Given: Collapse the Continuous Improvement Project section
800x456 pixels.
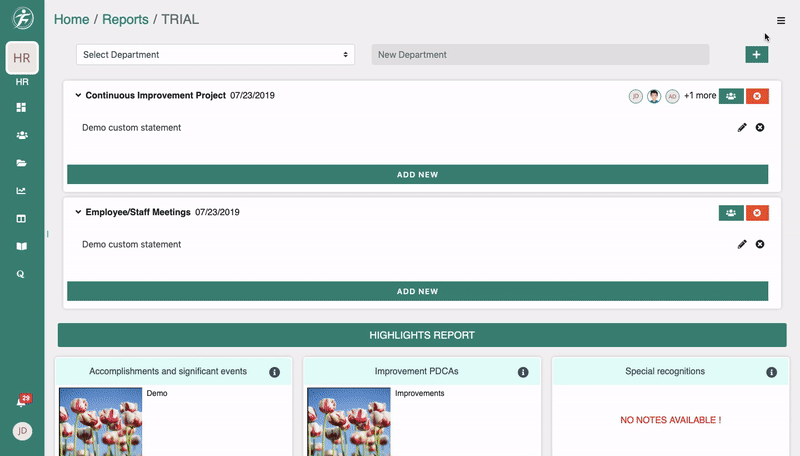Looking at the screenshot, I should coord(78,96).
